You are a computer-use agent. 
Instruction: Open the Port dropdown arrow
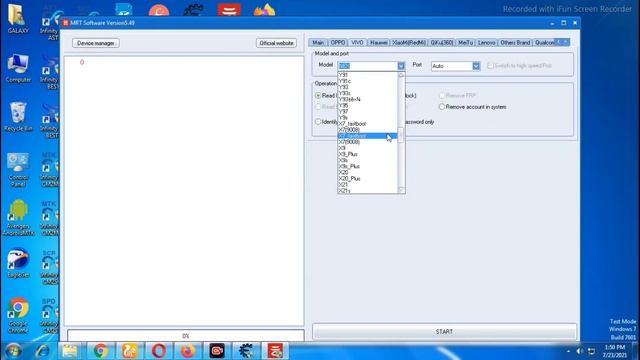click(476, 66)
